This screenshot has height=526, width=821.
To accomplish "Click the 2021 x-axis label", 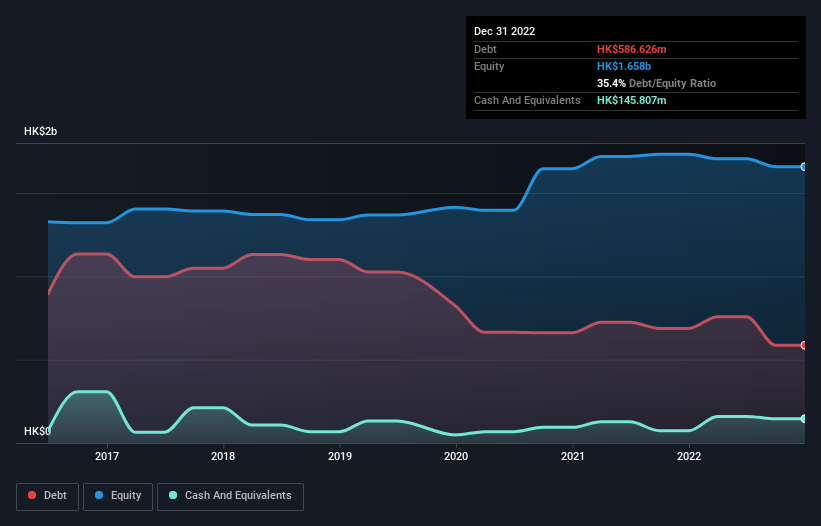I will [573, 456].
